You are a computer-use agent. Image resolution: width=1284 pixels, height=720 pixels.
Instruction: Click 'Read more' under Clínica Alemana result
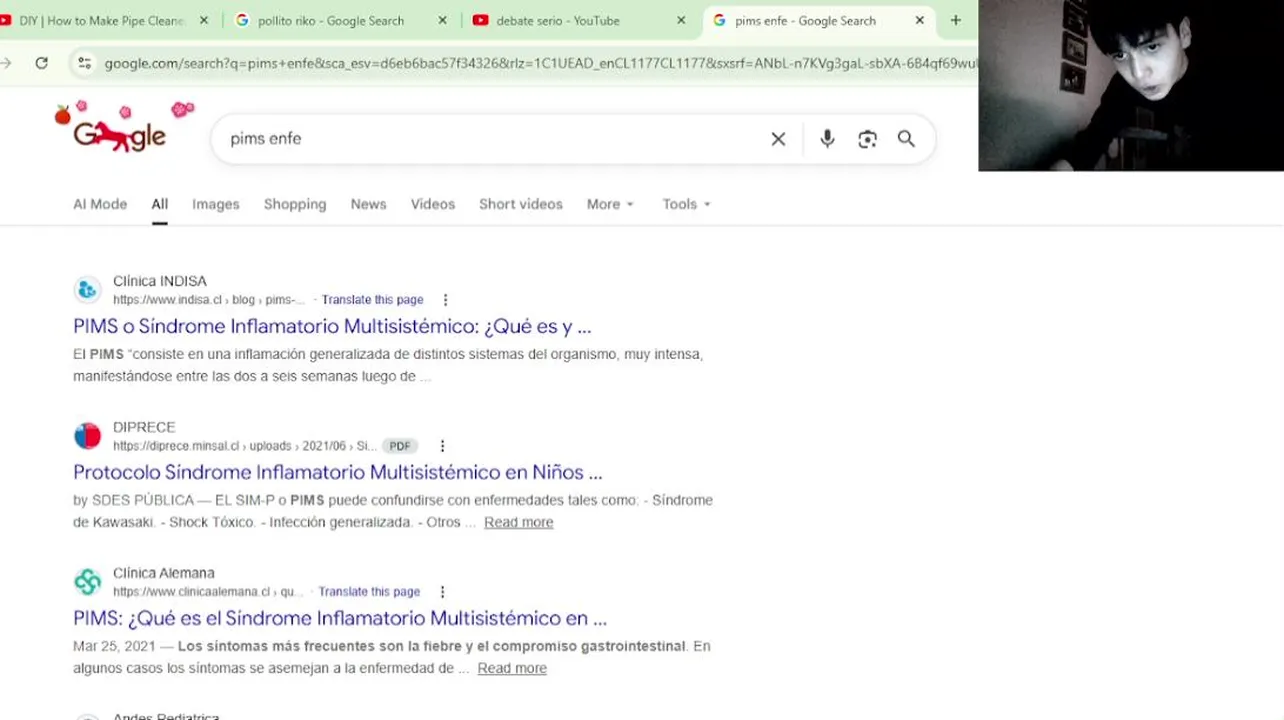[x=512, y=668]
